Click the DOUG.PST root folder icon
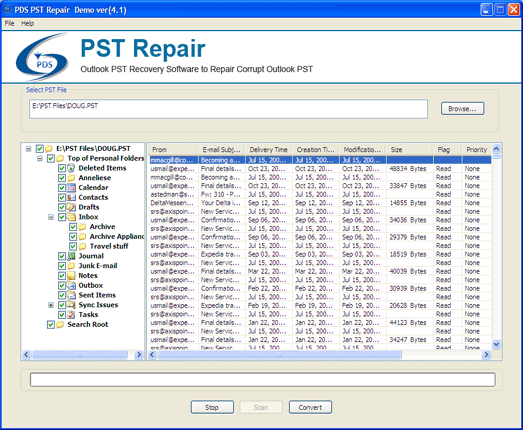Screen dimensions: 523x430 49,148
